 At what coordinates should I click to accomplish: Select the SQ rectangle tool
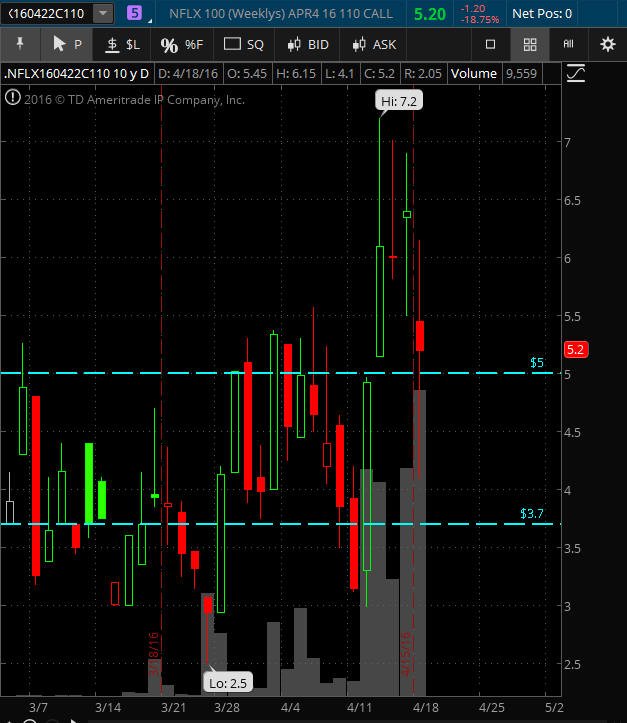click(243, 44)
